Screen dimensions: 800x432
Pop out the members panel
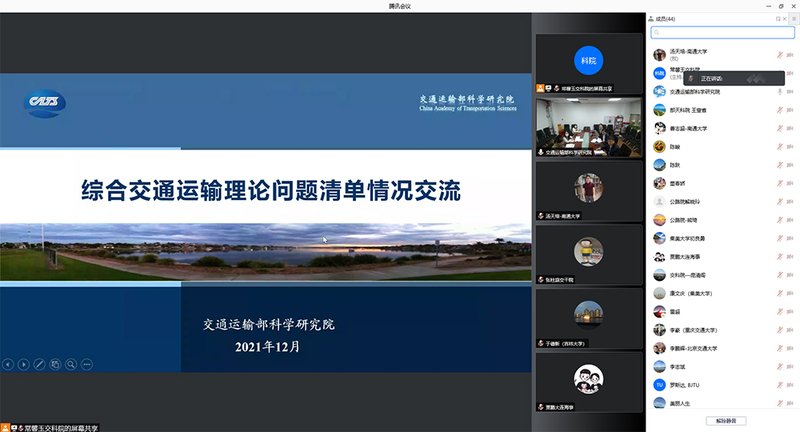coord(778,19)
